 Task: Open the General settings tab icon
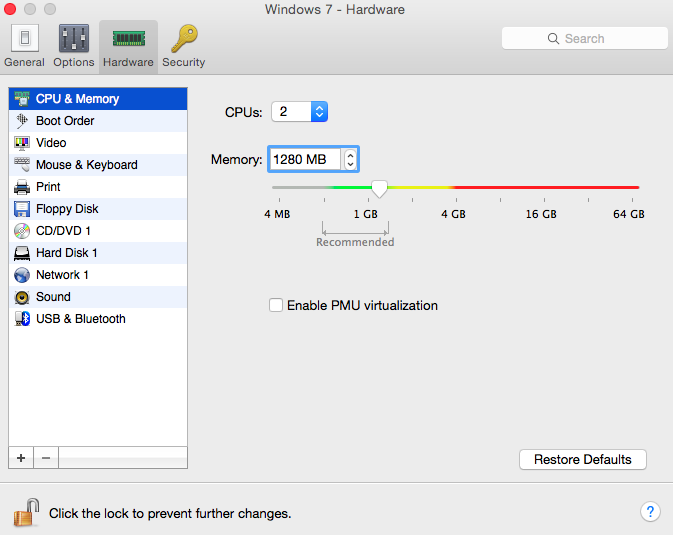click(25, 38)
